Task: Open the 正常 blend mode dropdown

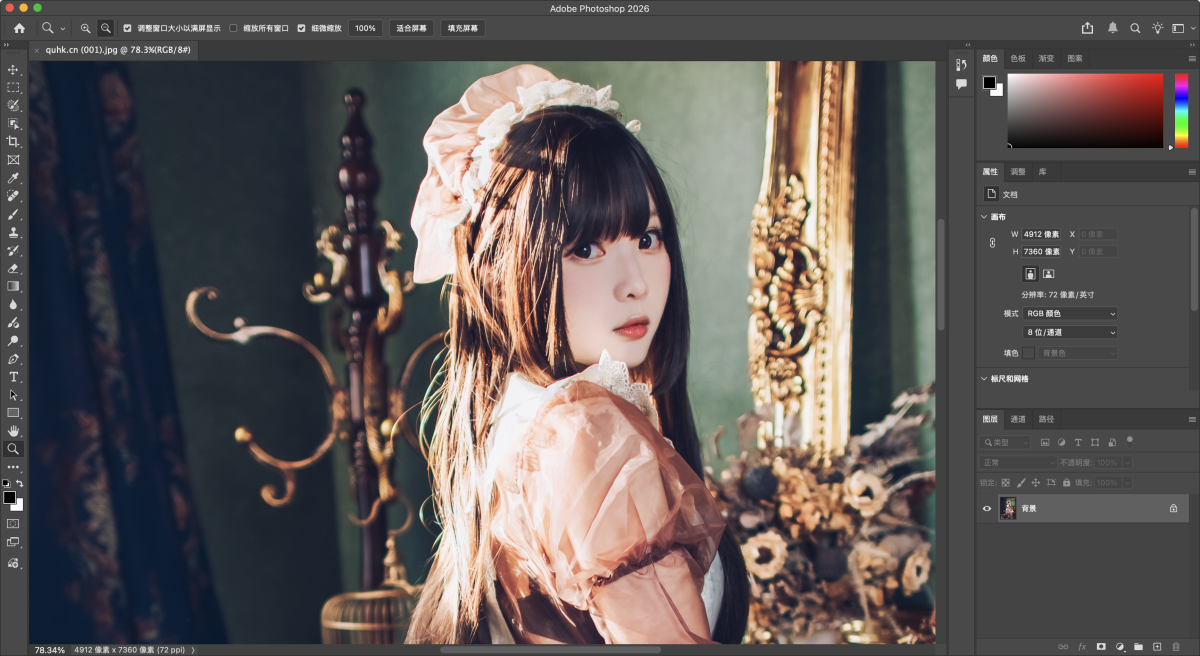Action: coord(1018,463)
